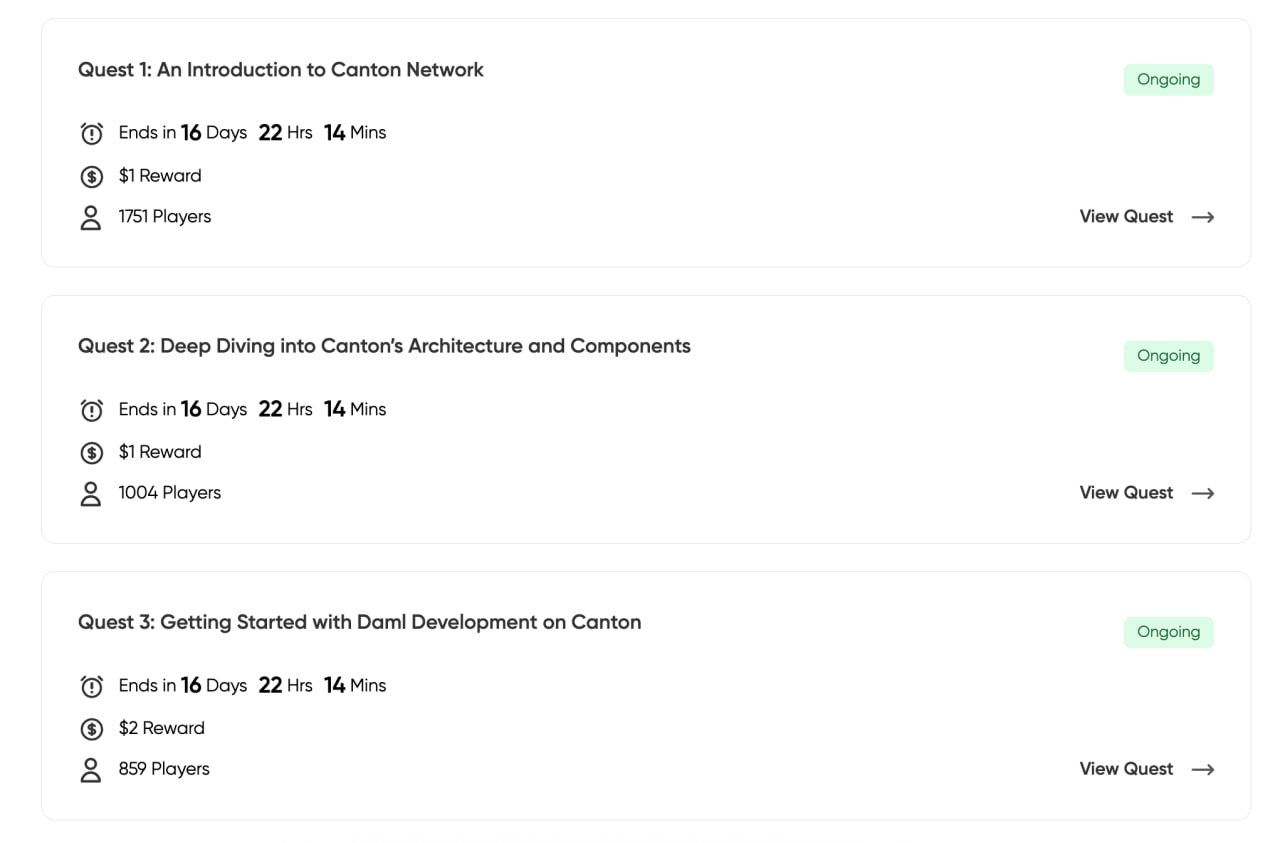
Task: Open View Quest for the Canton Network introduction
Action: (x=1126, y=217)
